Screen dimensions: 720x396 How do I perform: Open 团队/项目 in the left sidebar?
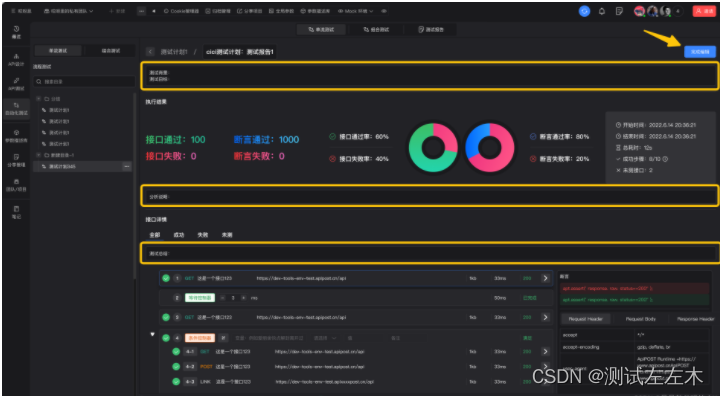[16, 185]
